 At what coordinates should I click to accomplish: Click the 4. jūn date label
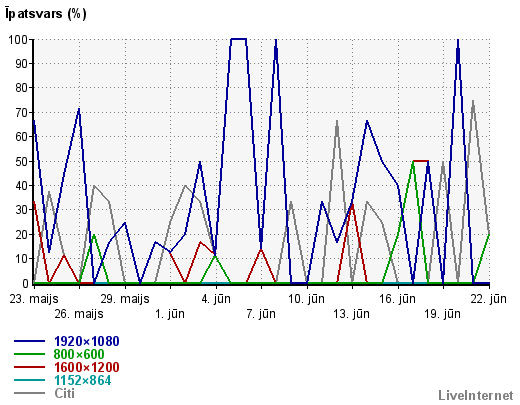point(216,299)
